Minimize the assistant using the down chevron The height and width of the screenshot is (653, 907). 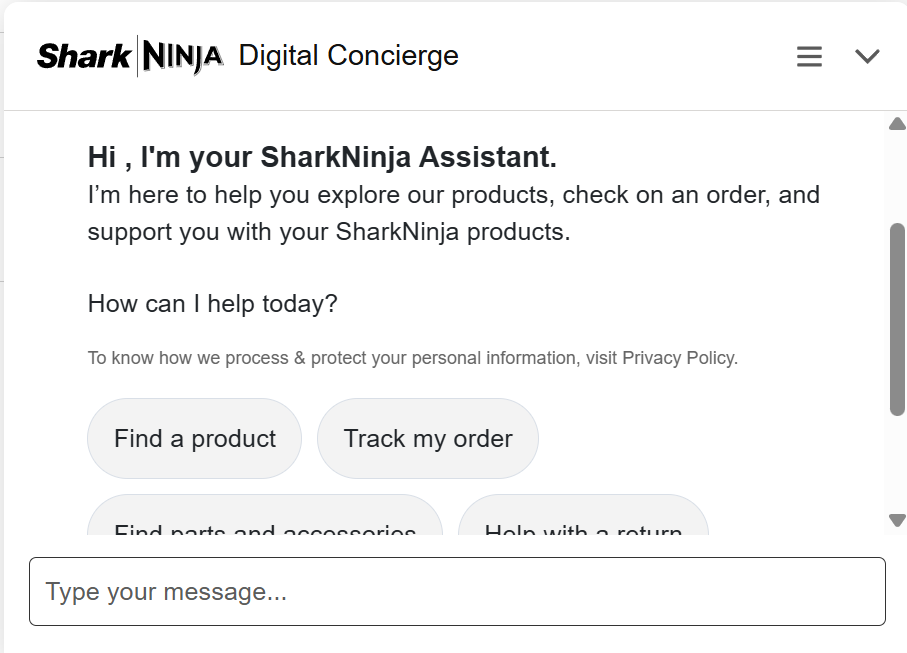pos(866,57)
